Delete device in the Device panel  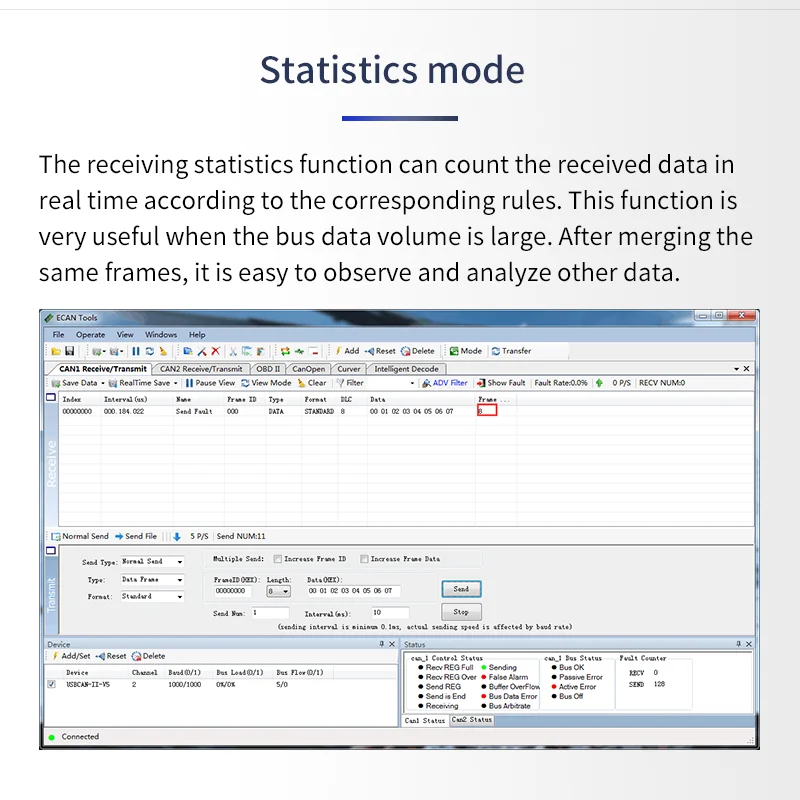136,656
